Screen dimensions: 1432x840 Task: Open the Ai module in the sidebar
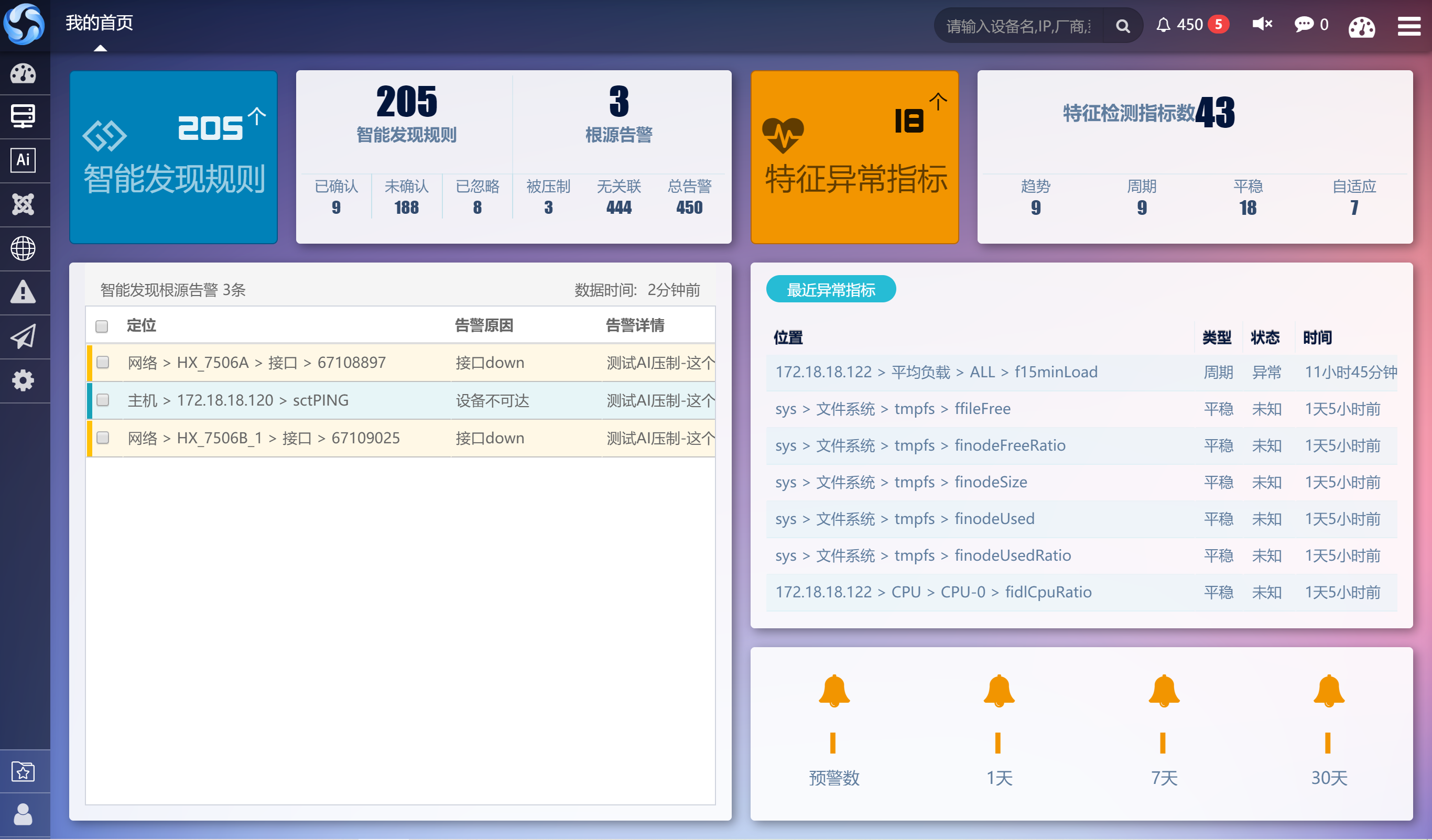coord(23,160)
